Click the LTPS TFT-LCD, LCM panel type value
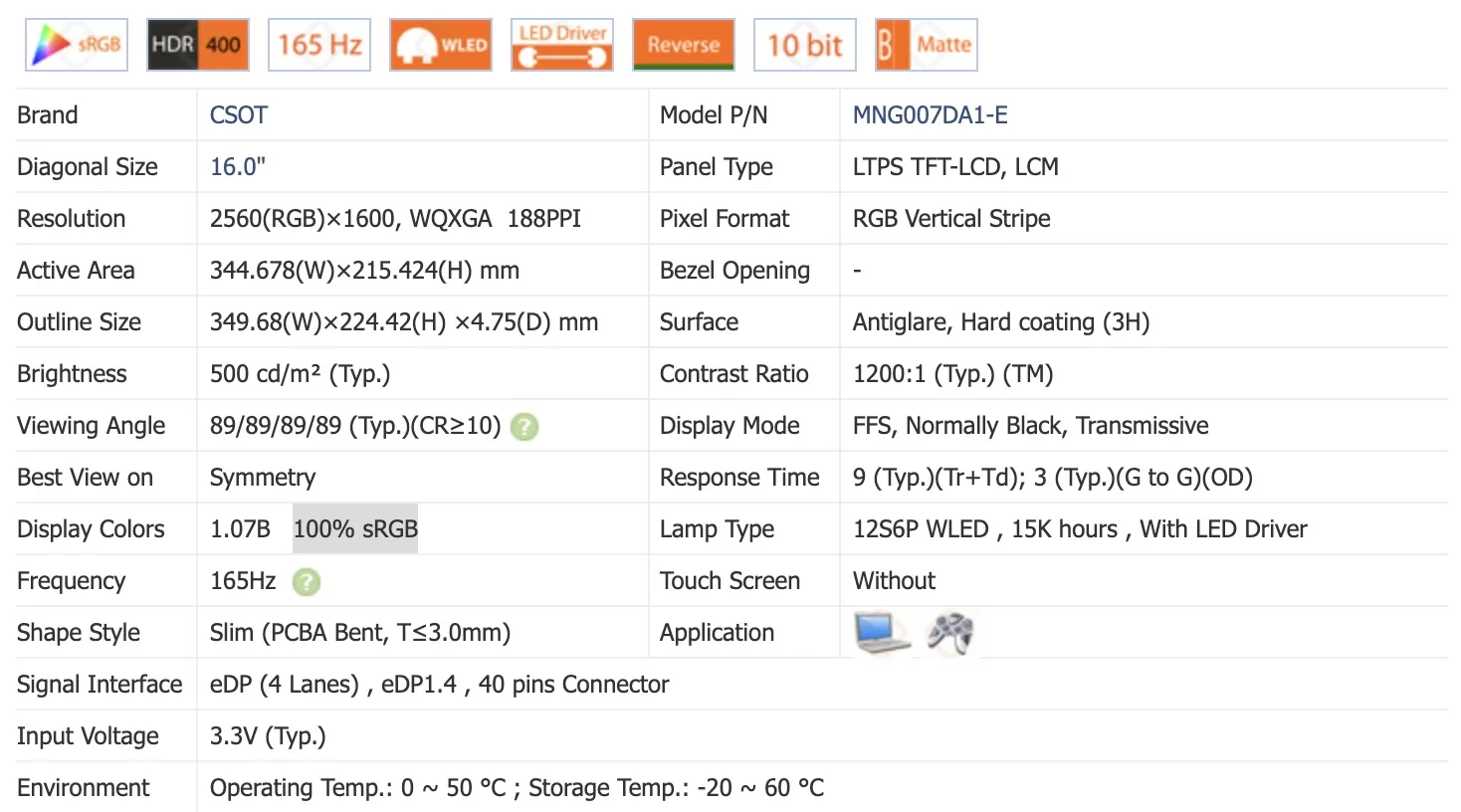 tap(955, 167)
